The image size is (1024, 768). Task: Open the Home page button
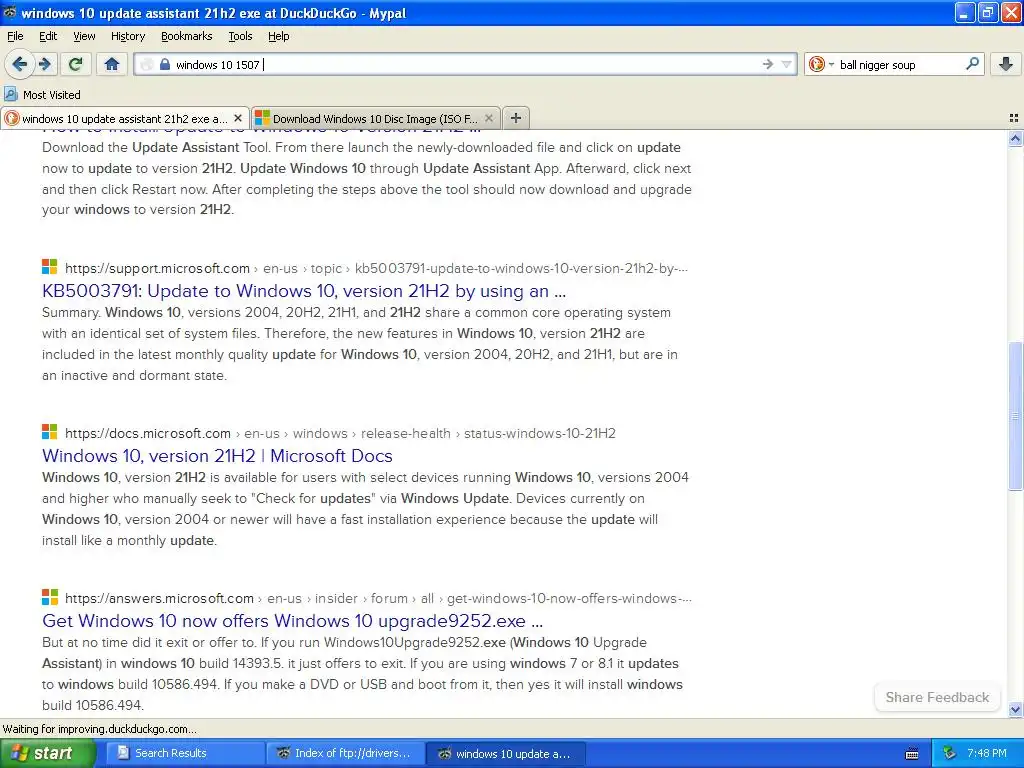(x=112, y=64)
